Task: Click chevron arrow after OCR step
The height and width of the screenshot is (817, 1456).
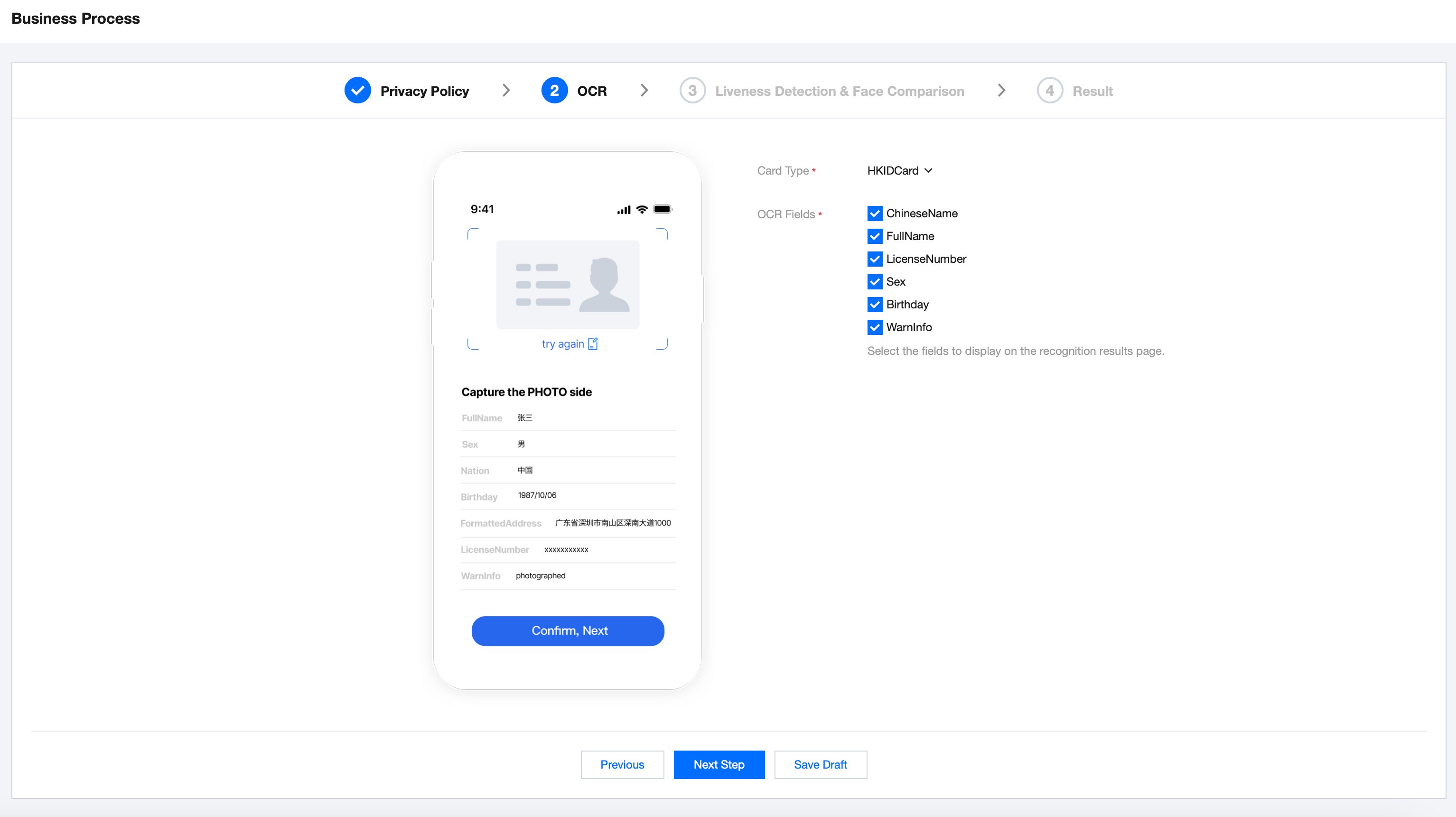Action: (644, 91)
